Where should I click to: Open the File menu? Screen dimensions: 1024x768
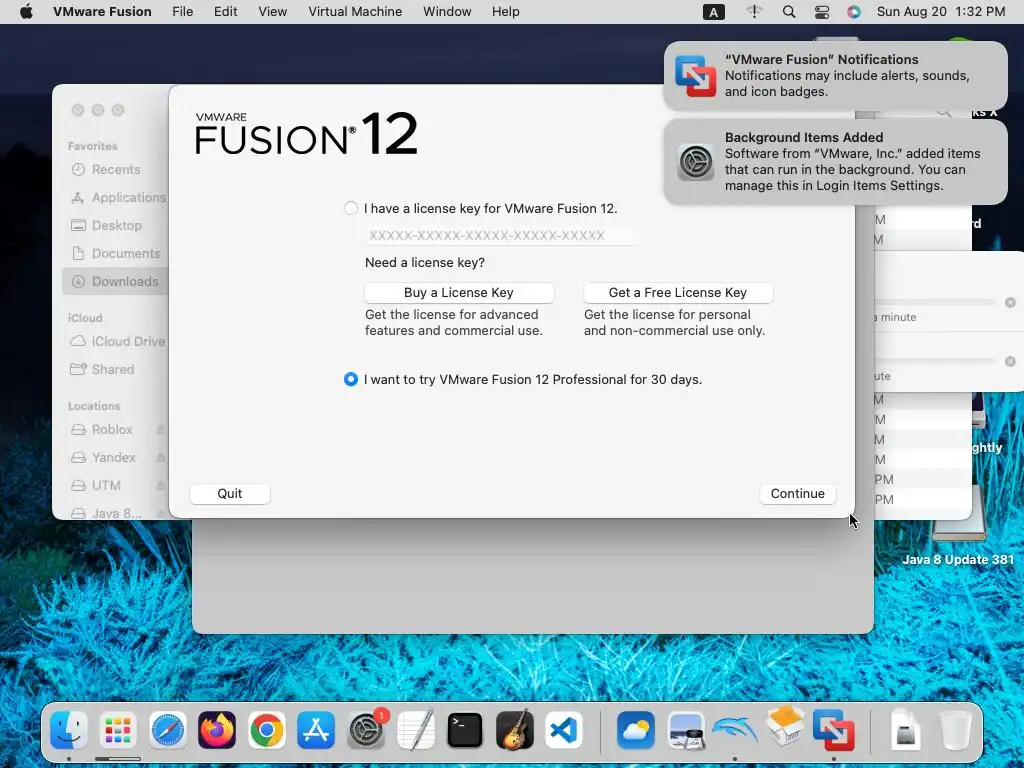point(182,12)
